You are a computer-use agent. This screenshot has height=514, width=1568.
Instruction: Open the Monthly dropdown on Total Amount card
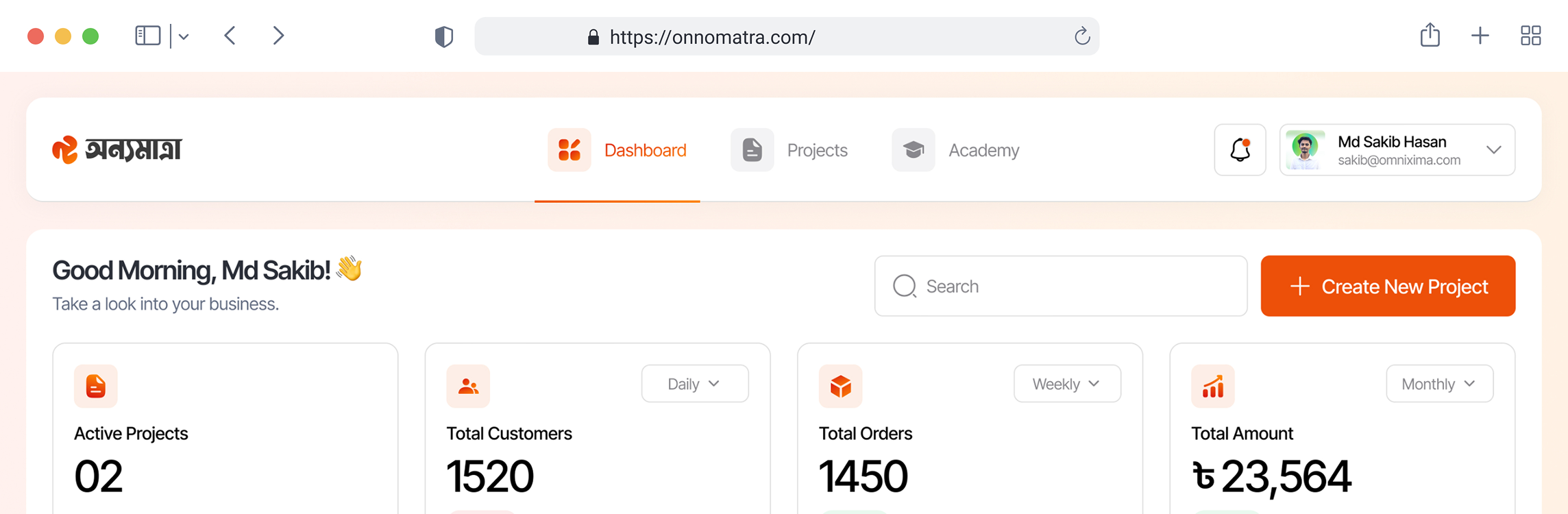[1438, 384]
